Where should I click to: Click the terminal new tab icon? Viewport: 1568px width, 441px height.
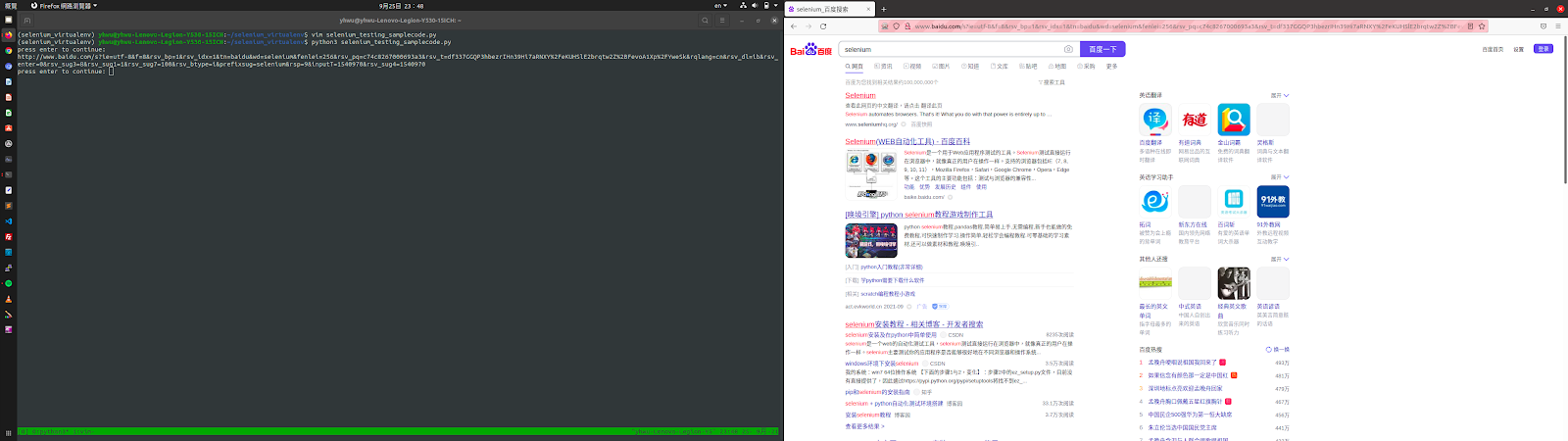coord(26,21)
